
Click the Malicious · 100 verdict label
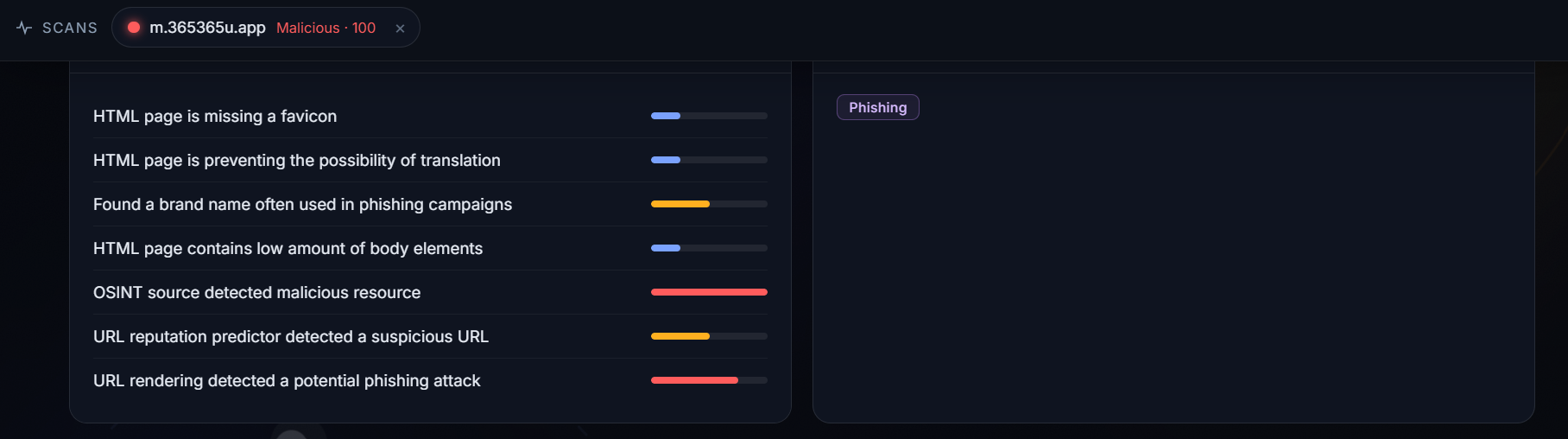[326, 28]
